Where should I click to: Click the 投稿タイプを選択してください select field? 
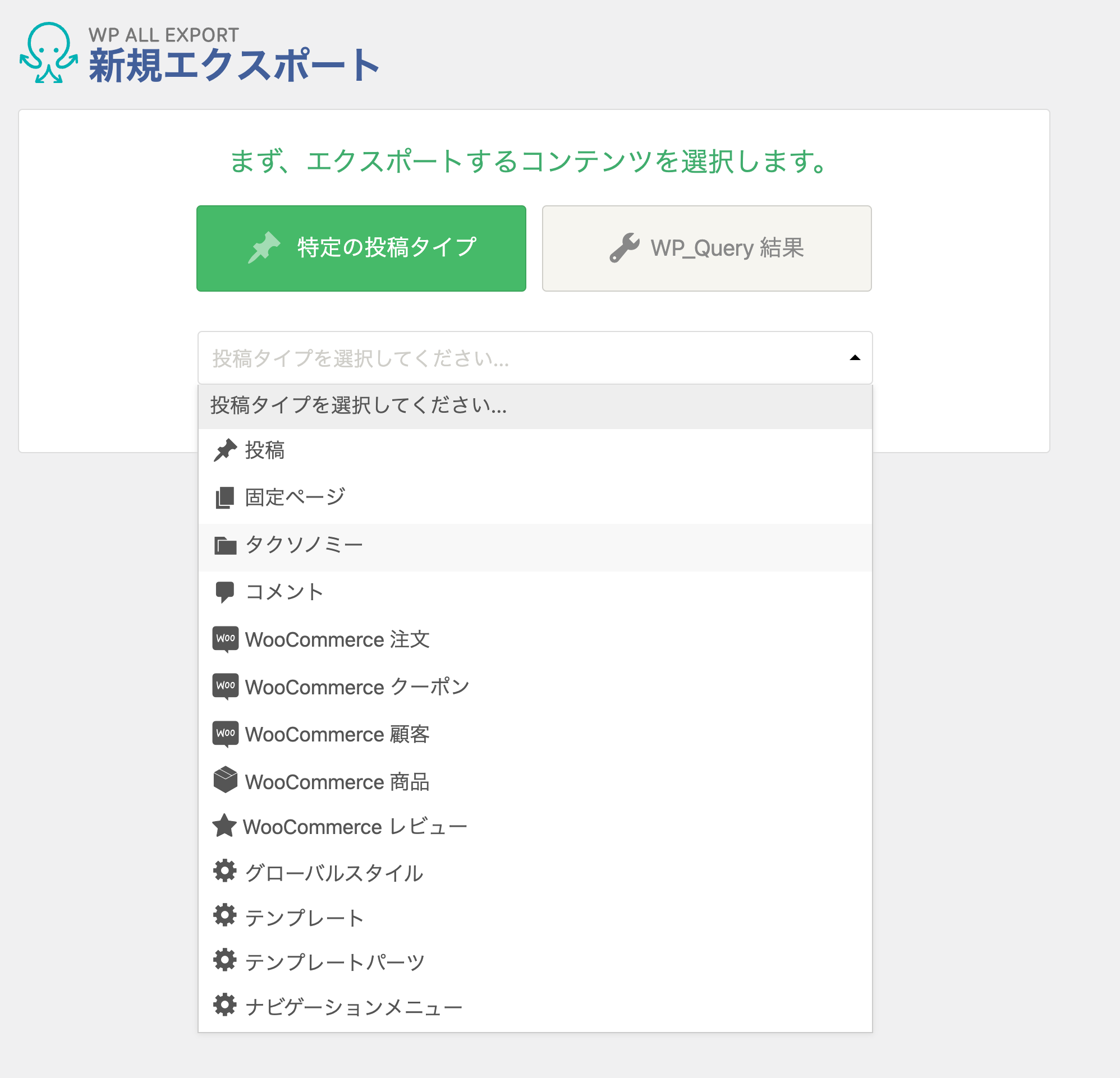(535, 358)
